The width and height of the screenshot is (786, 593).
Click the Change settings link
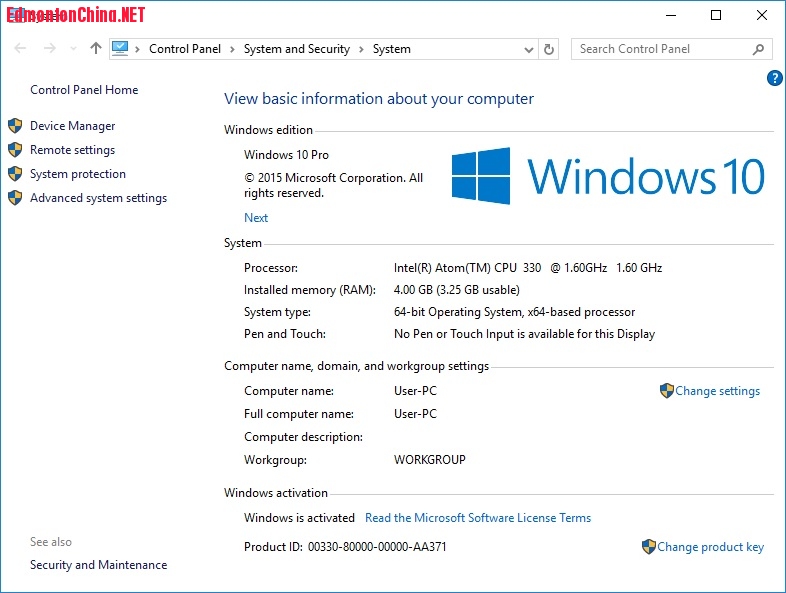tap(717, 391)
